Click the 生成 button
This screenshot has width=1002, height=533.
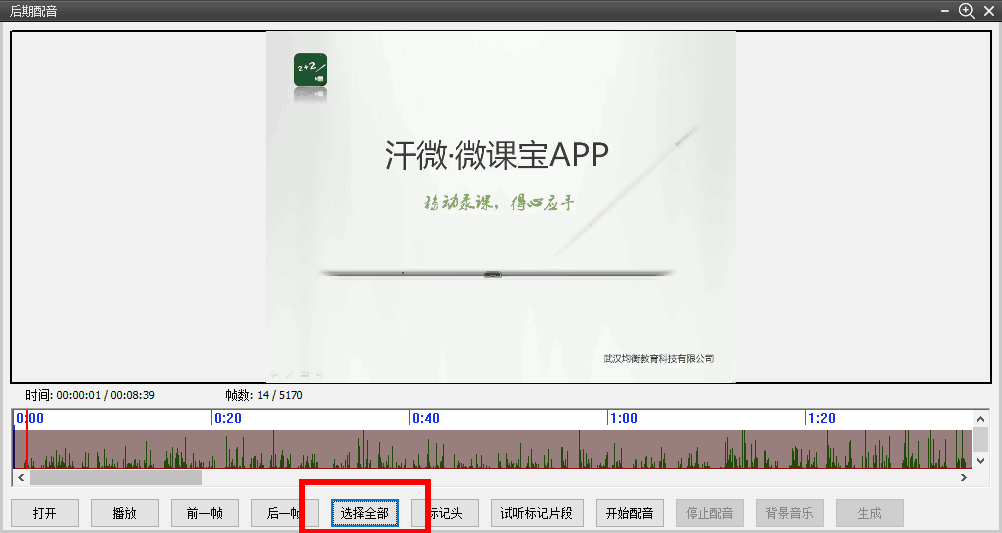coord(870,513)
